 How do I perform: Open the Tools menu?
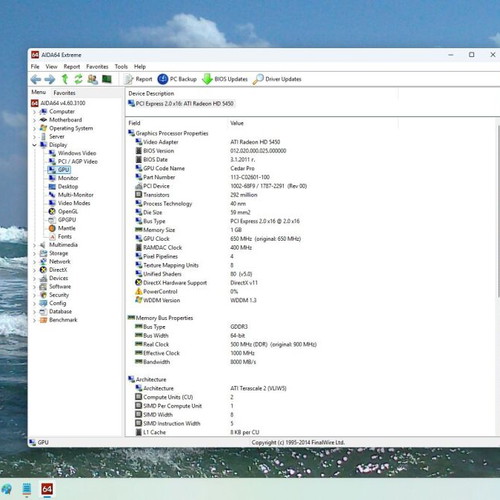[x=121, y=67]
